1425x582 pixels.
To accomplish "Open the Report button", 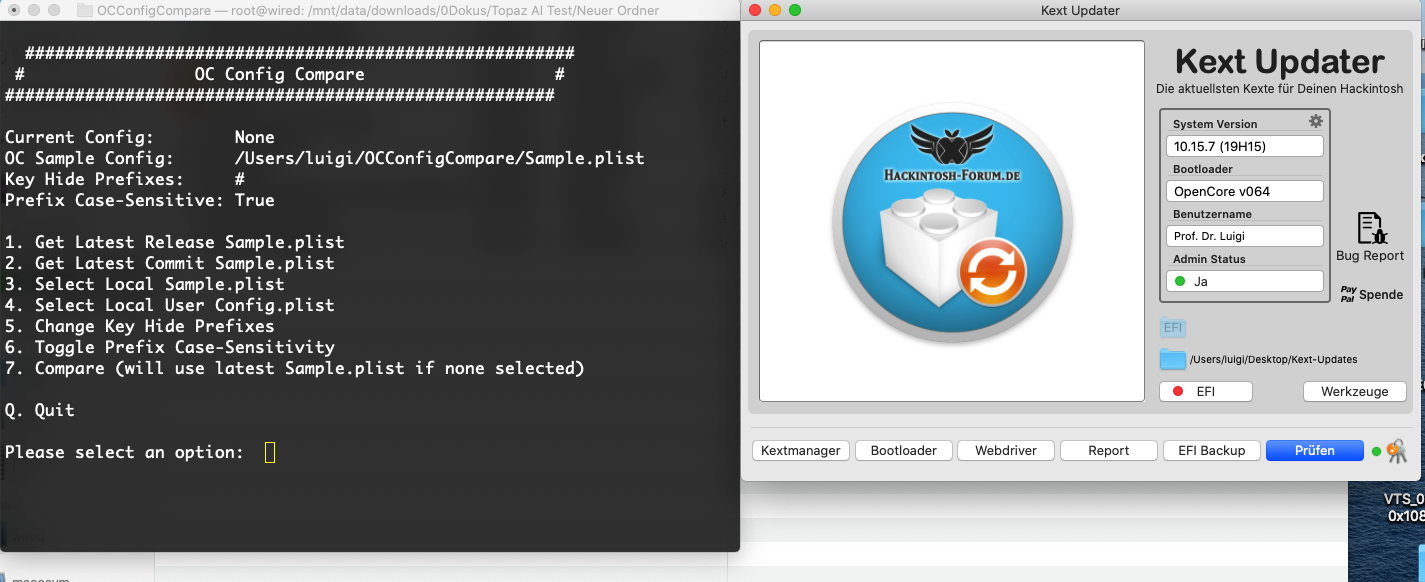I will (1109, 450).
